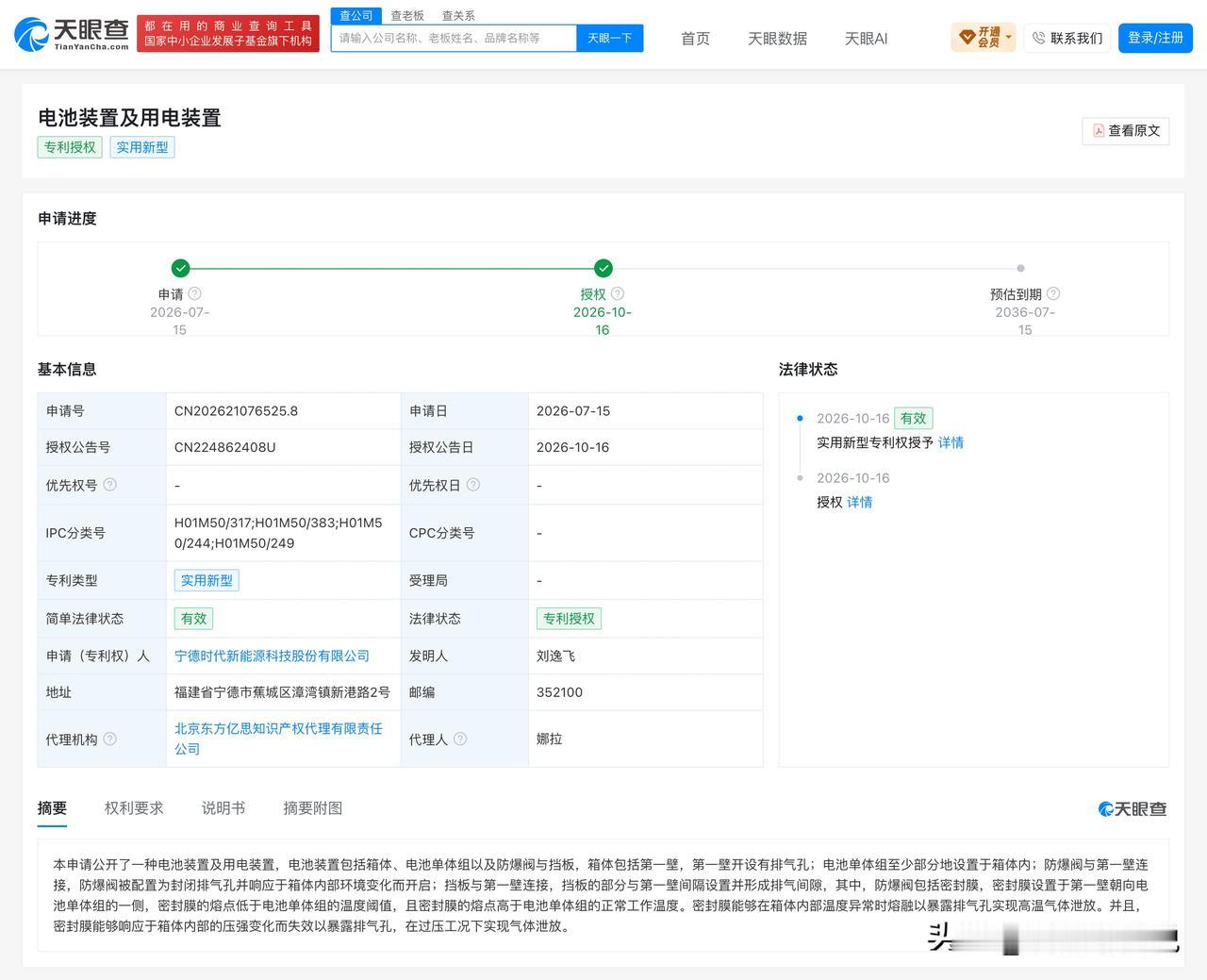The image size is (1207, 980).
Task: Select the 摘要 tab
Action: tap(52, 808)
